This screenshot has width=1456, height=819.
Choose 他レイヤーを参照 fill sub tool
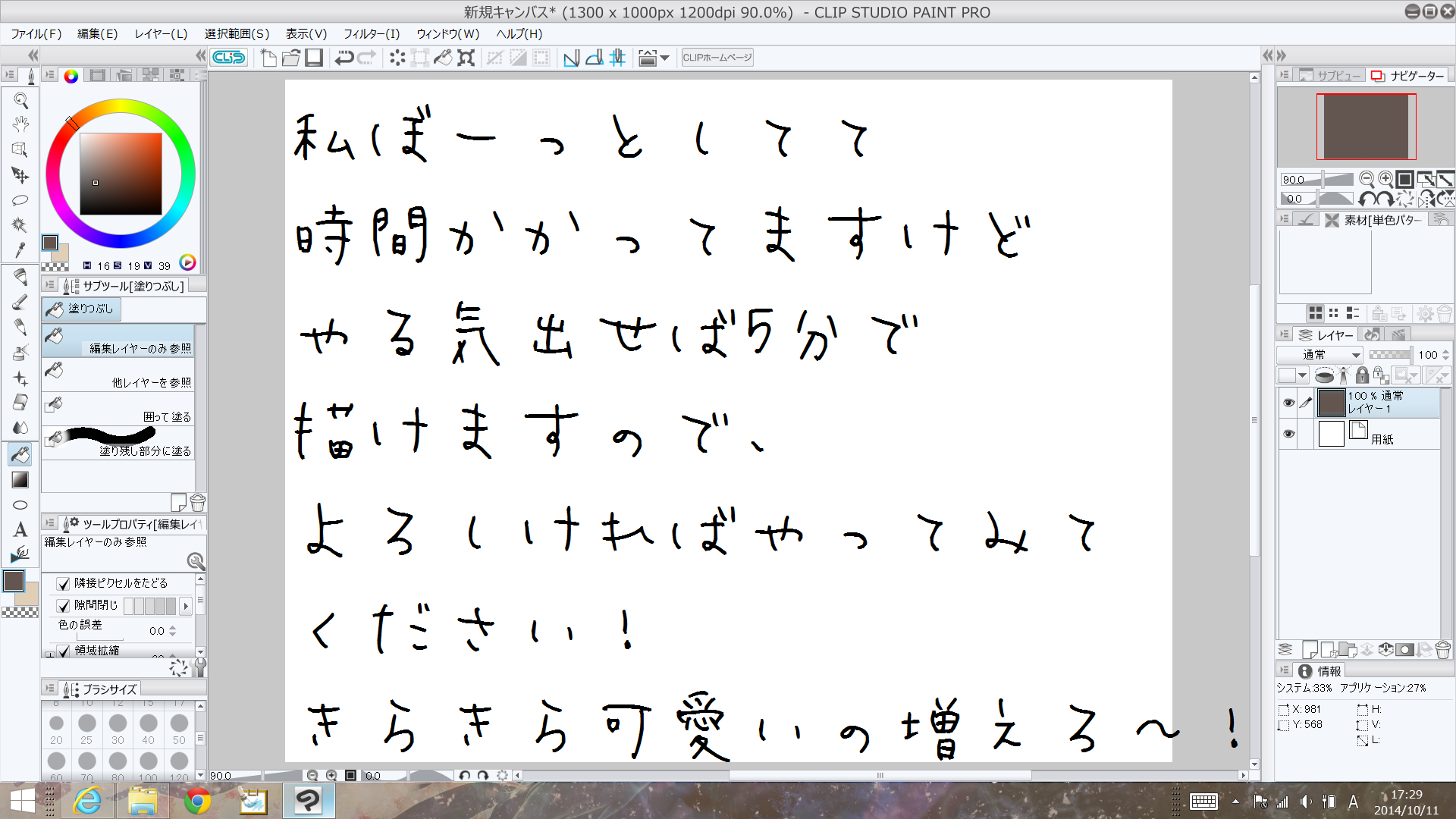coord(119,375)
